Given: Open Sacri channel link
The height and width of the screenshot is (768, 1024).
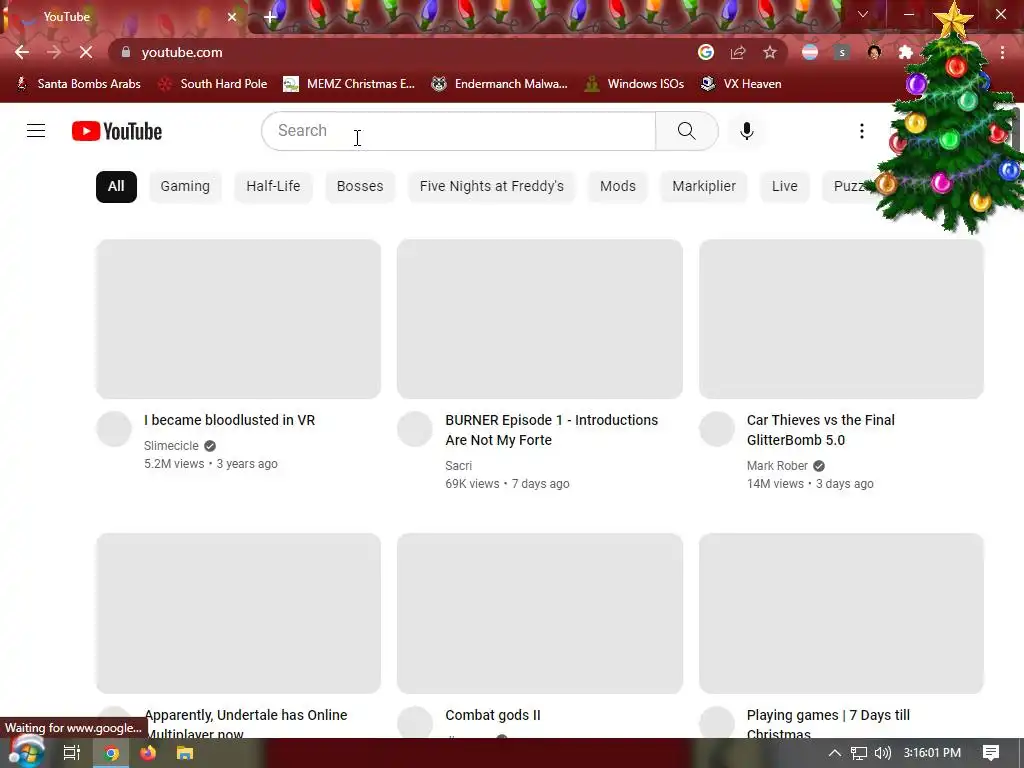Looking at the screenshot, I should coord(458,466).
